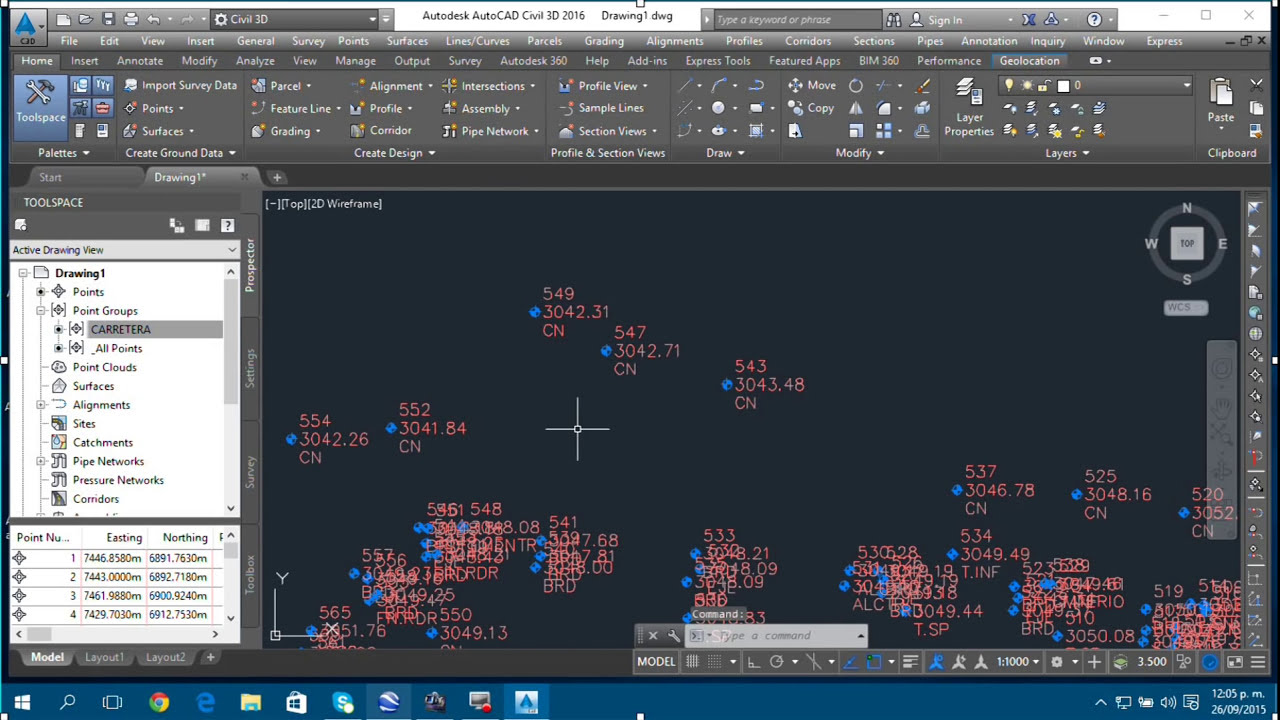
Task: Click the Sample Lines button
Action: 602,108
